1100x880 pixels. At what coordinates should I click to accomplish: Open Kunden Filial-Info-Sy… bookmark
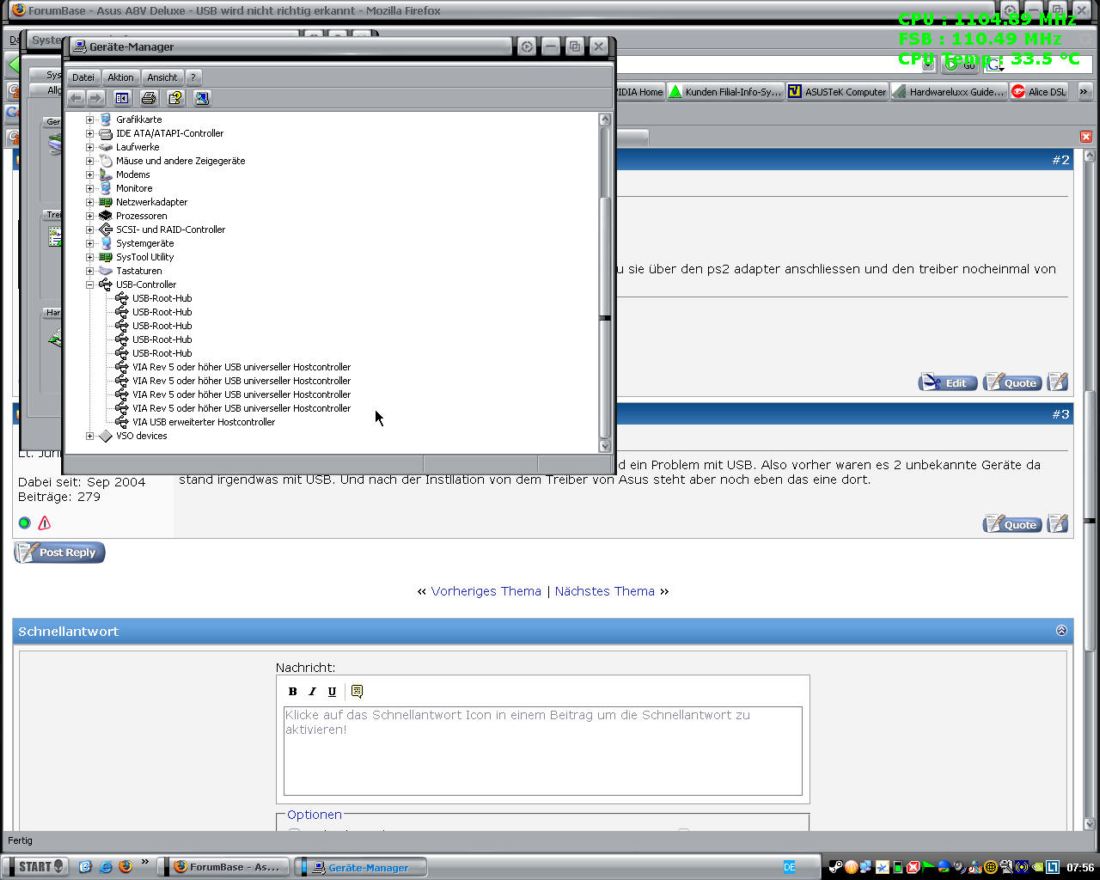click(x=725, y=92)
